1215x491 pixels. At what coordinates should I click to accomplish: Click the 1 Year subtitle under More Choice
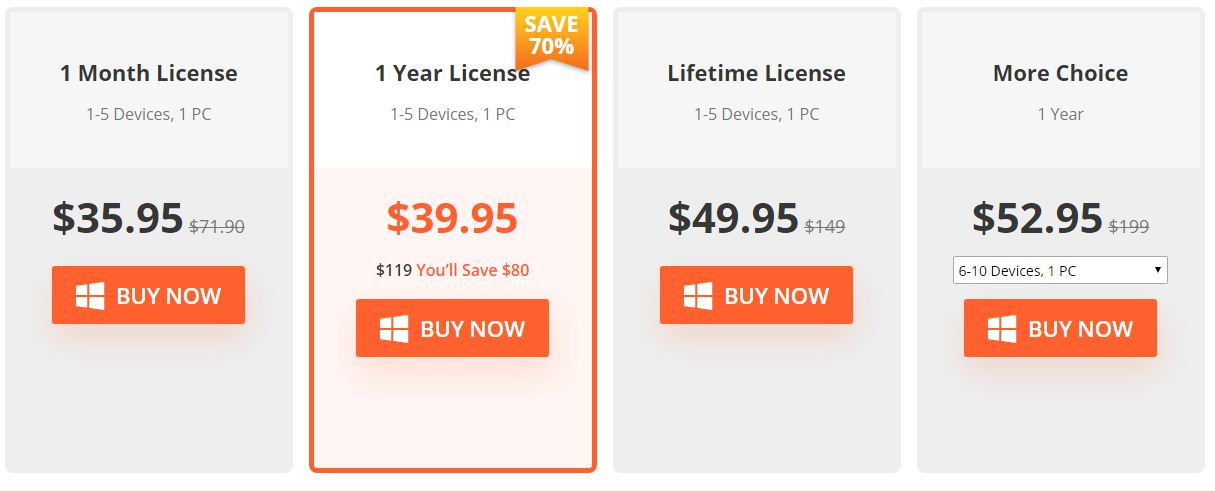1060,114
